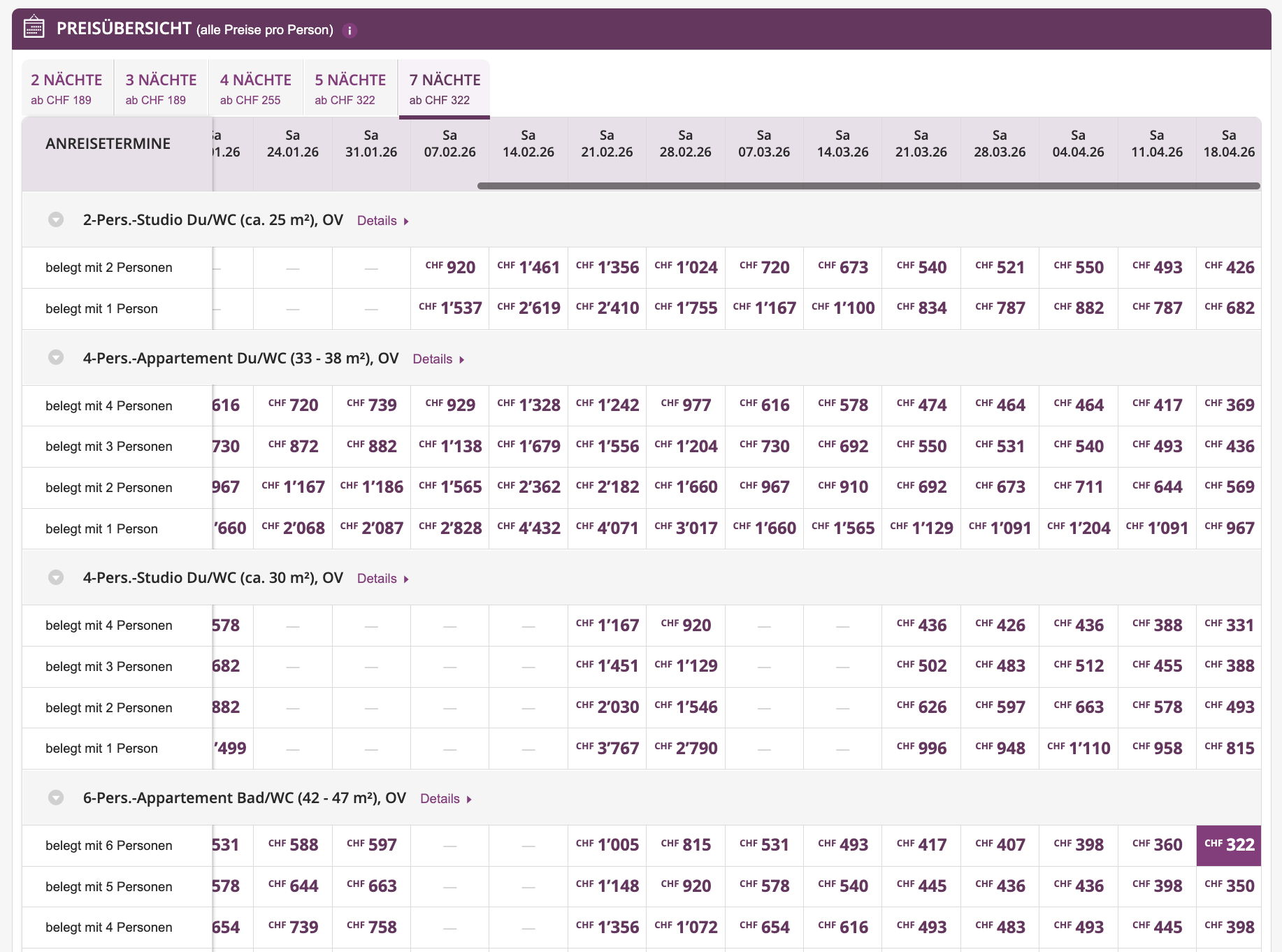The width and height of the screenshot is (1282, 952).
Task: Select the 4 Nächte tab
Action: (255, 89)
